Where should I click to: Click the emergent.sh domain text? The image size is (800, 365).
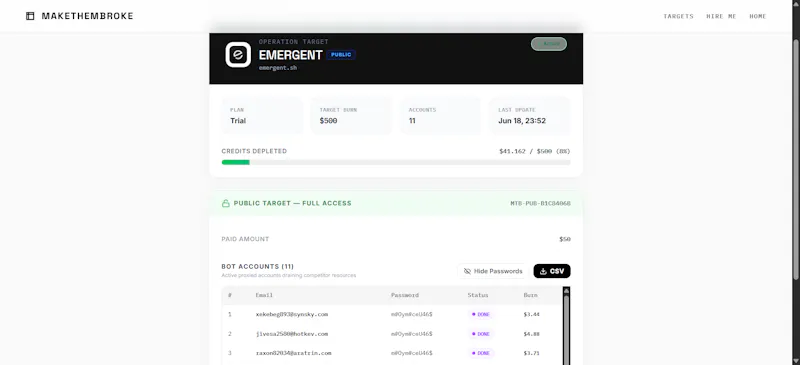tap(278, 67)
